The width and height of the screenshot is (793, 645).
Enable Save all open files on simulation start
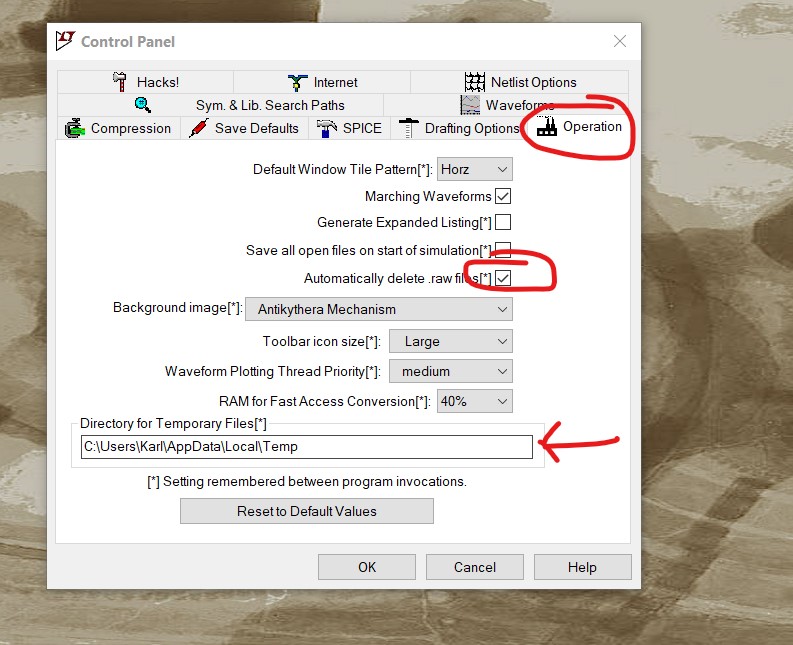pyautogui.click(x=503, y=250)
